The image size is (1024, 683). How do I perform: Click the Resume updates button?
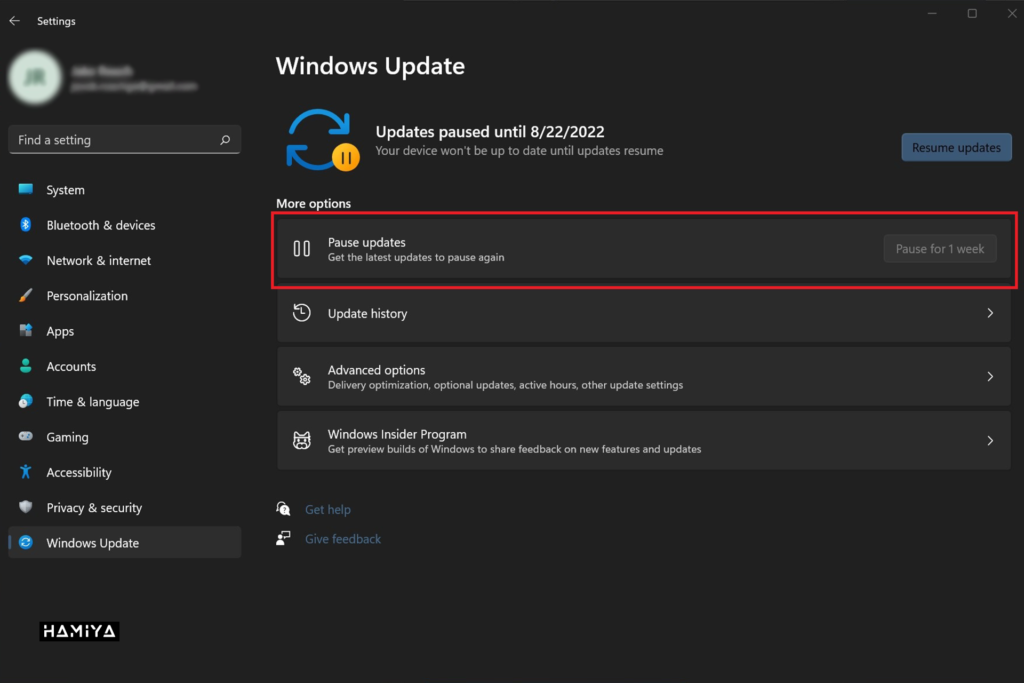(x=956, y=148)
